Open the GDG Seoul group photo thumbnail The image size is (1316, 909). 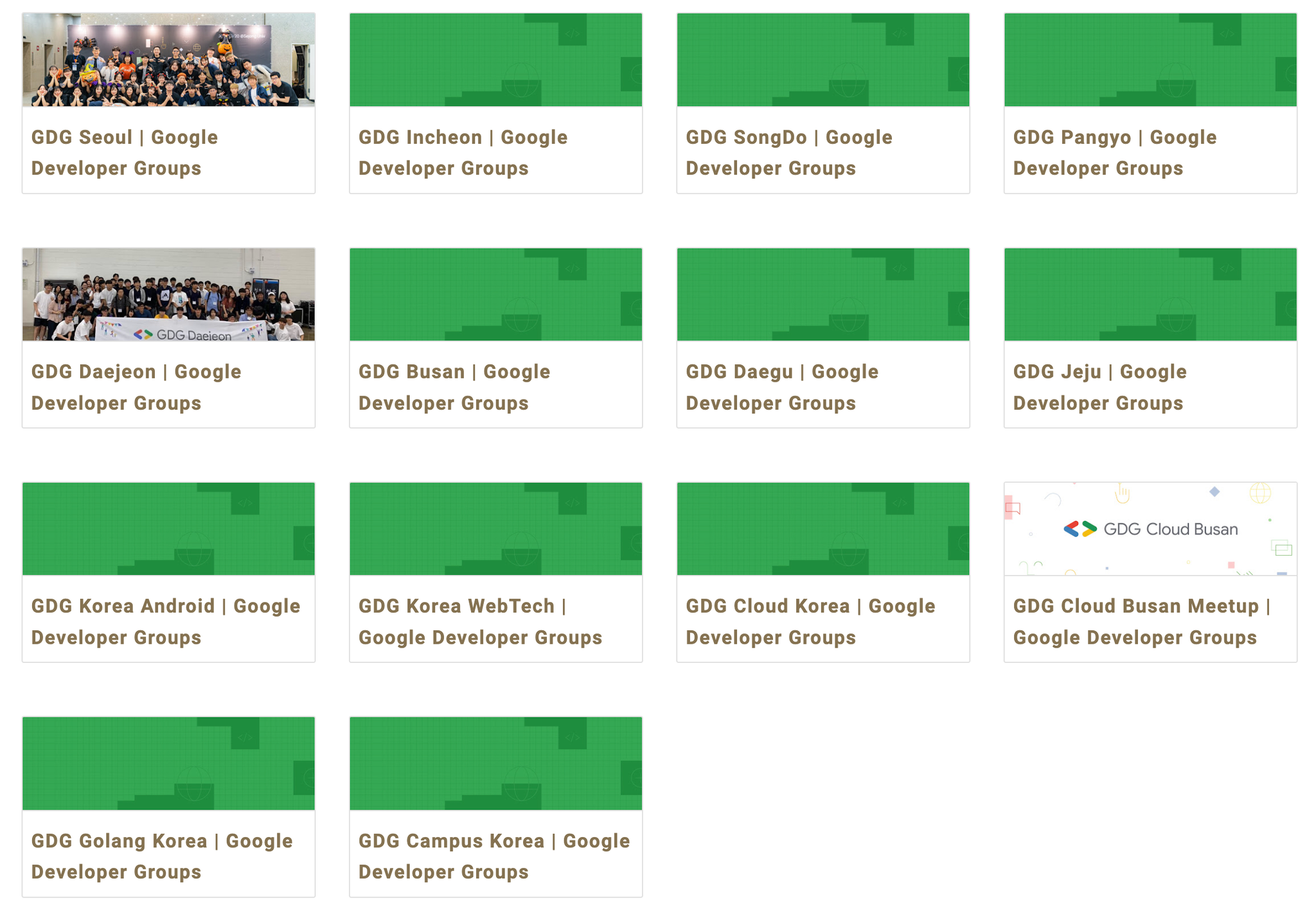(168, 60)
